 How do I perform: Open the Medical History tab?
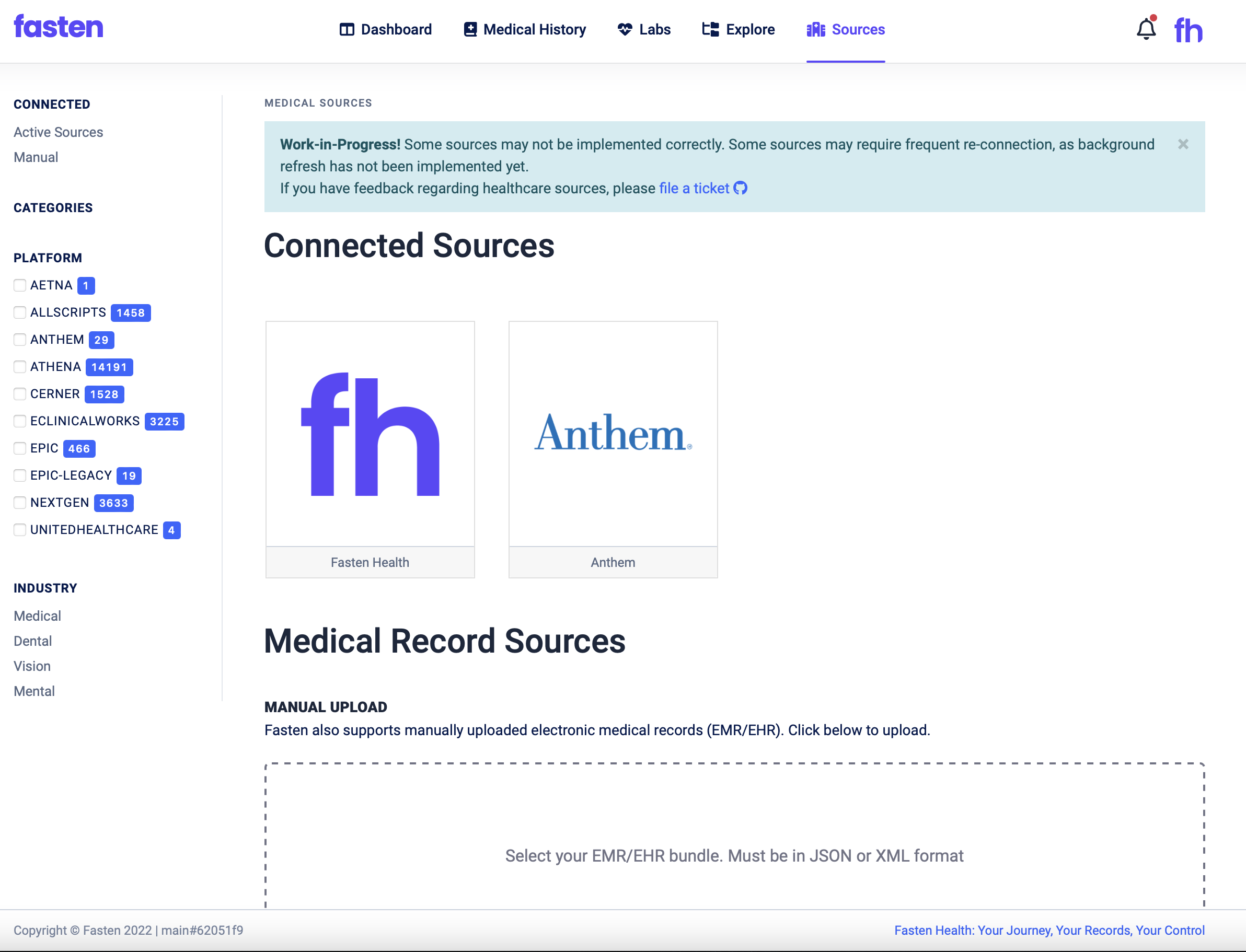tap(534, 29)
